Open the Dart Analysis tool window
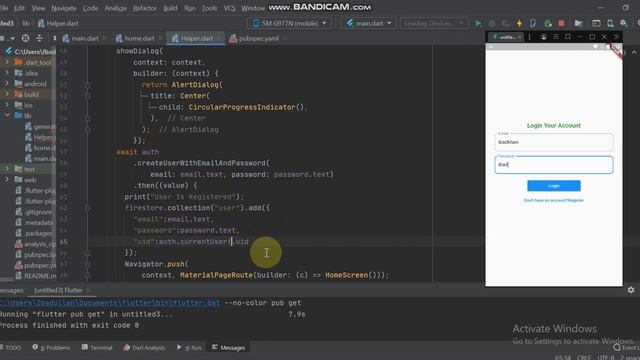Image resolution: width=640 pixels, height=360 pixels. [144, 348]
